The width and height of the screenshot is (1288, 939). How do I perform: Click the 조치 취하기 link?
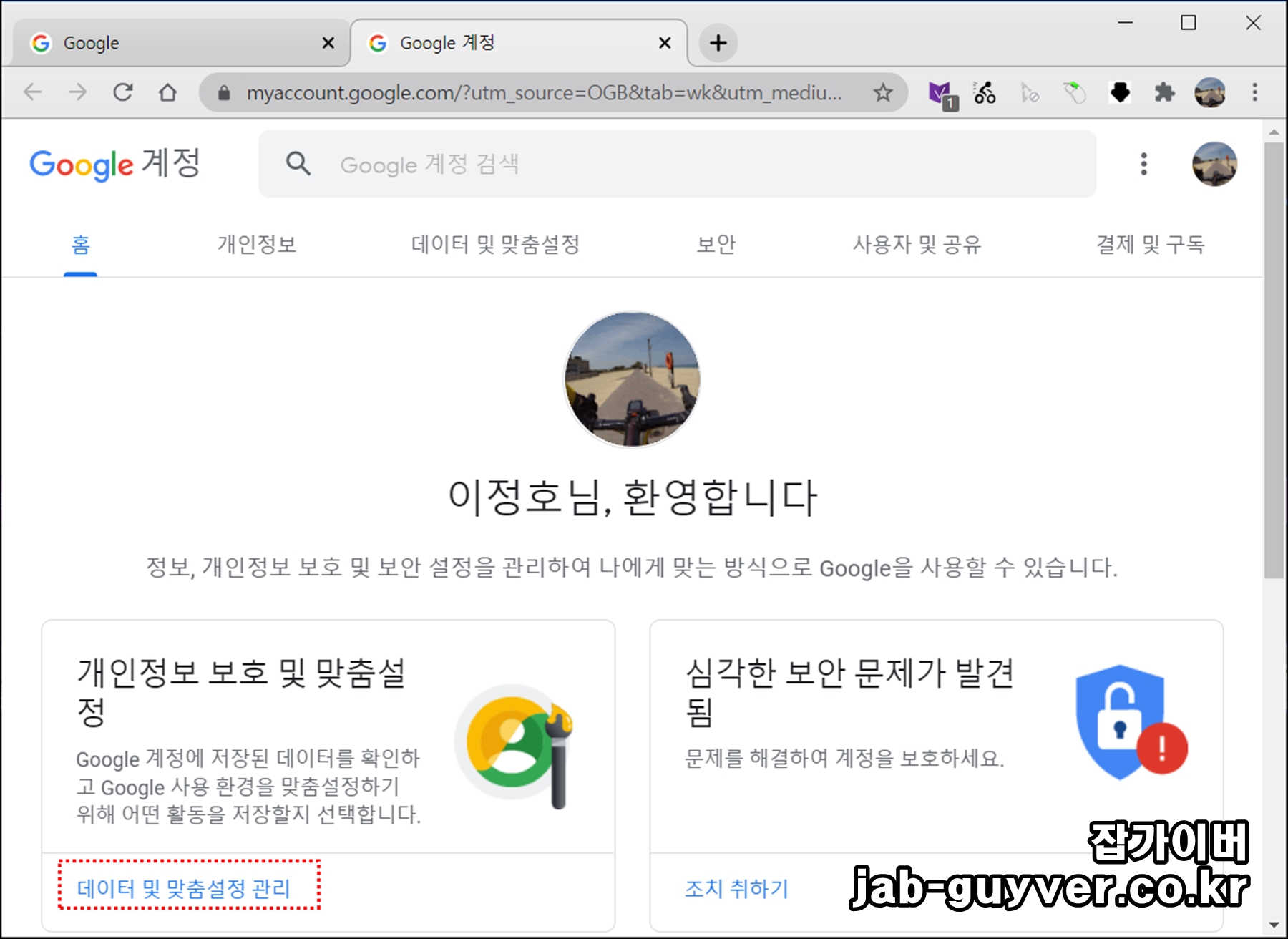coord(736,888)
